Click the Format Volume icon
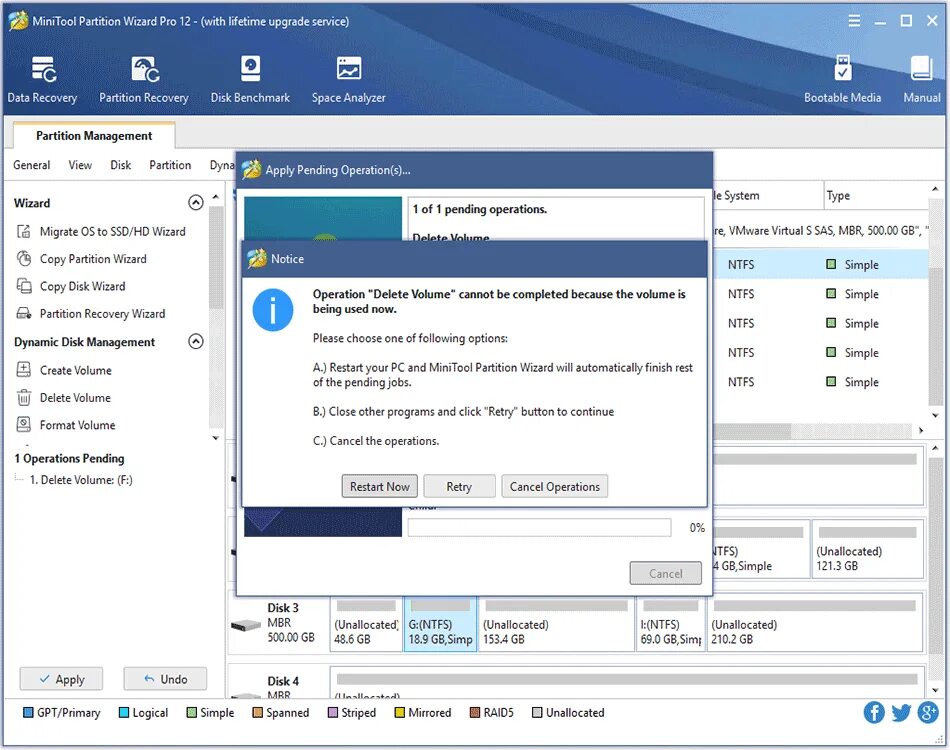 (24, 425)
